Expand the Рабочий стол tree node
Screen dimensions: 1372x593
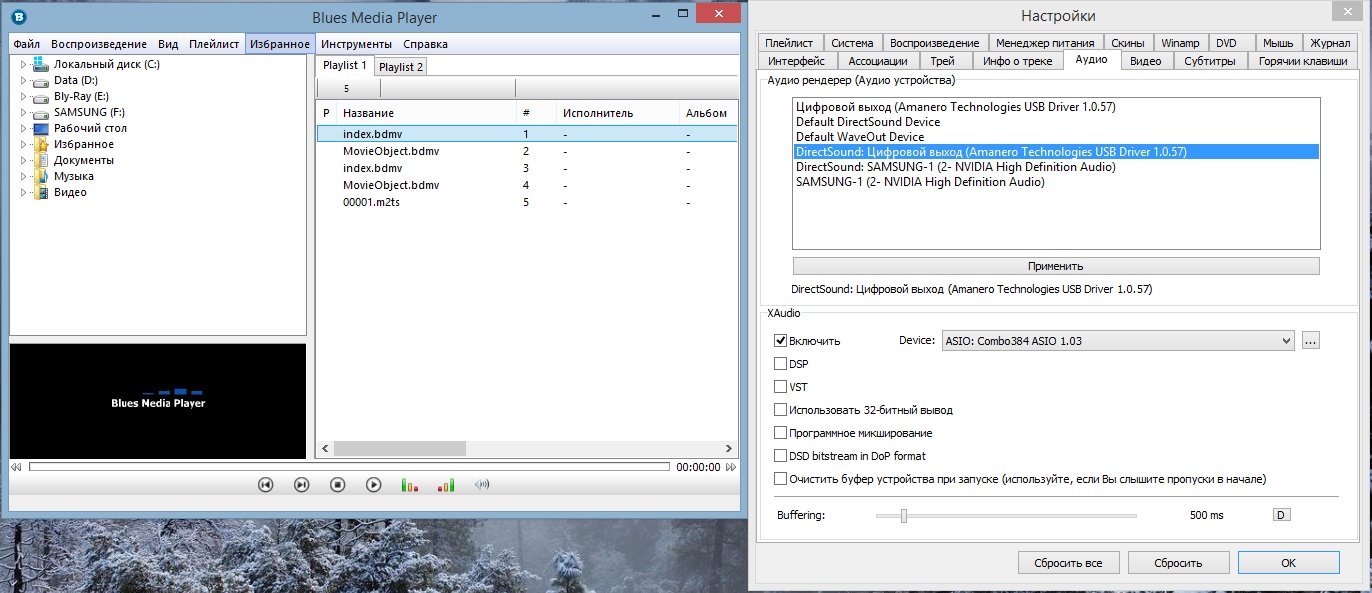(23, 128)
